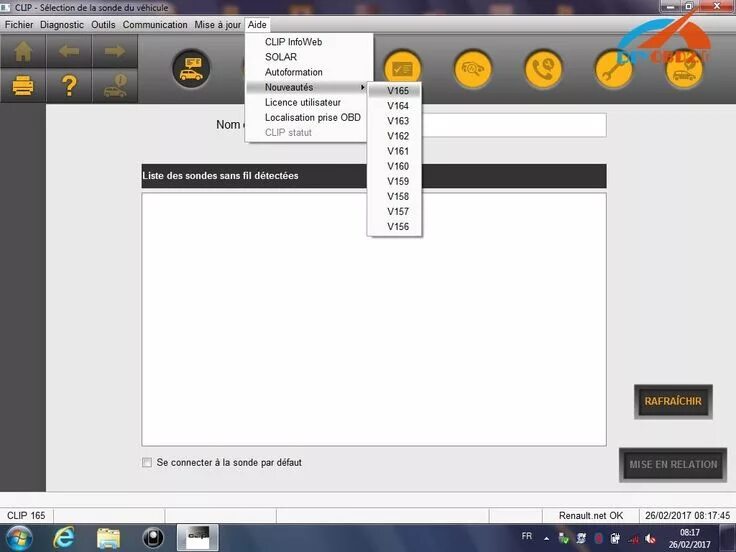Viewport: 736px width, 552px height.
Task: Click the Renault.net OK status text
Action: click(590, 515)
